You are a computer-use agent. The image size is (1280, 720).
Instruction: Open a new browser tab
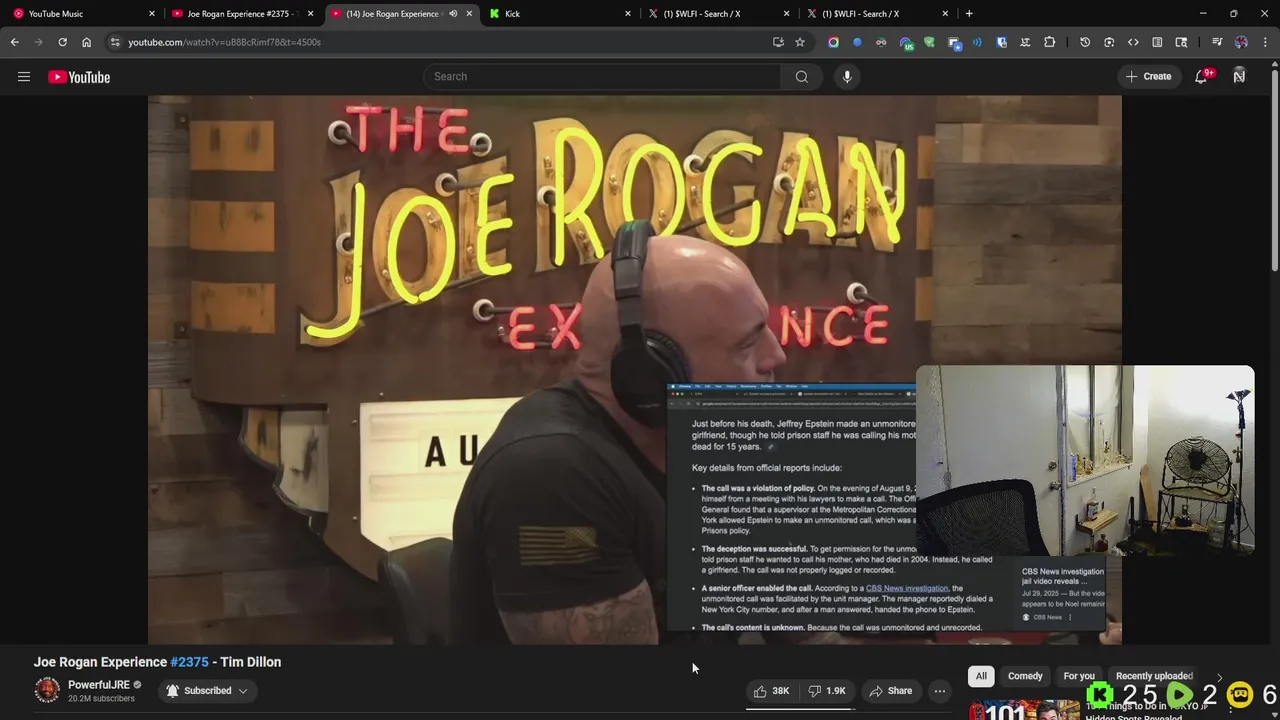pyautogui.click(x=969, y=13)
